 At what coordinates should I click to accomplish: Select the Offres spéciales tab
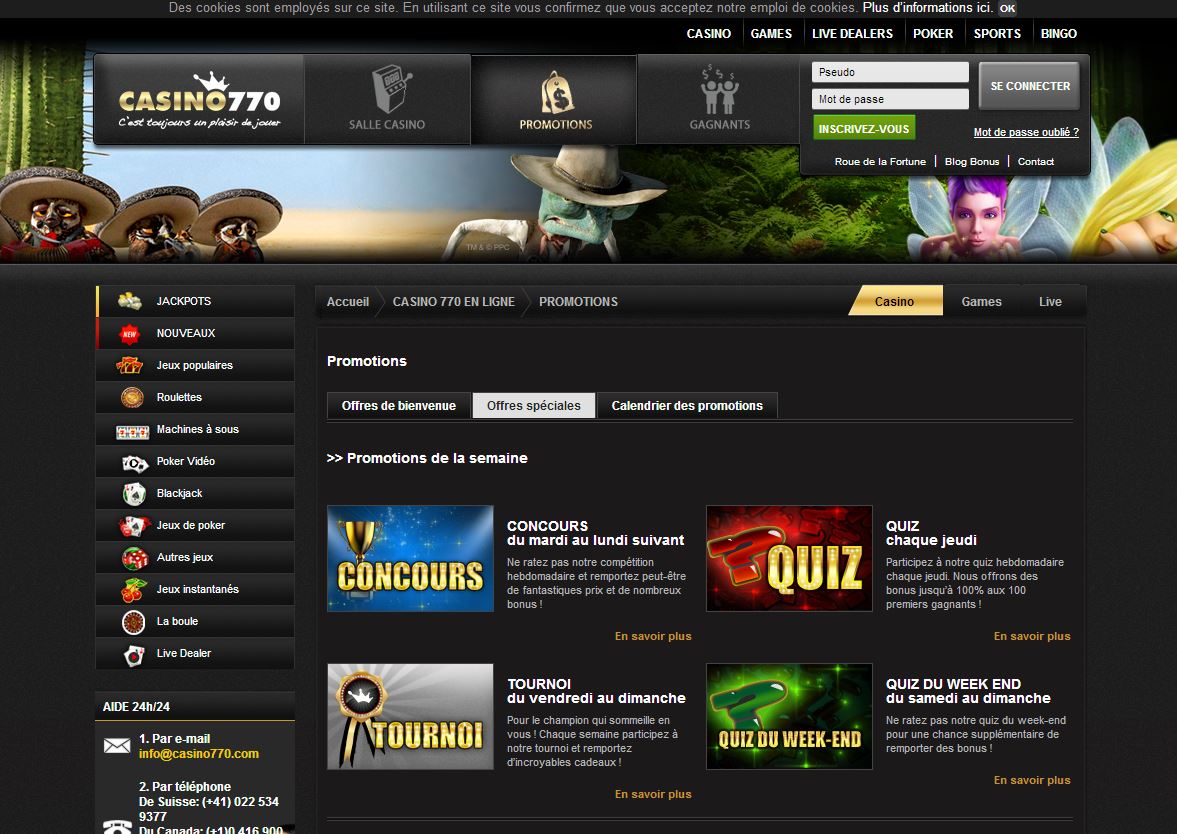534,405
